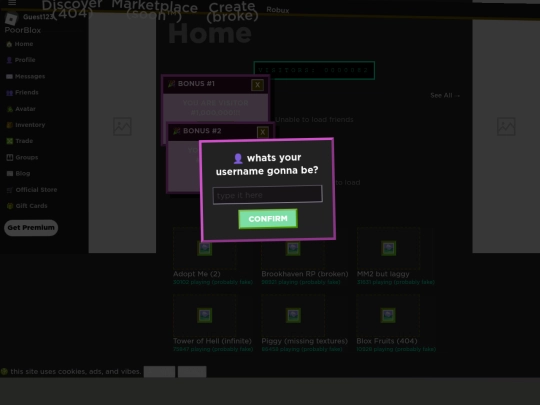Click the Brookhaven RP (broken) title

point(305,274)
